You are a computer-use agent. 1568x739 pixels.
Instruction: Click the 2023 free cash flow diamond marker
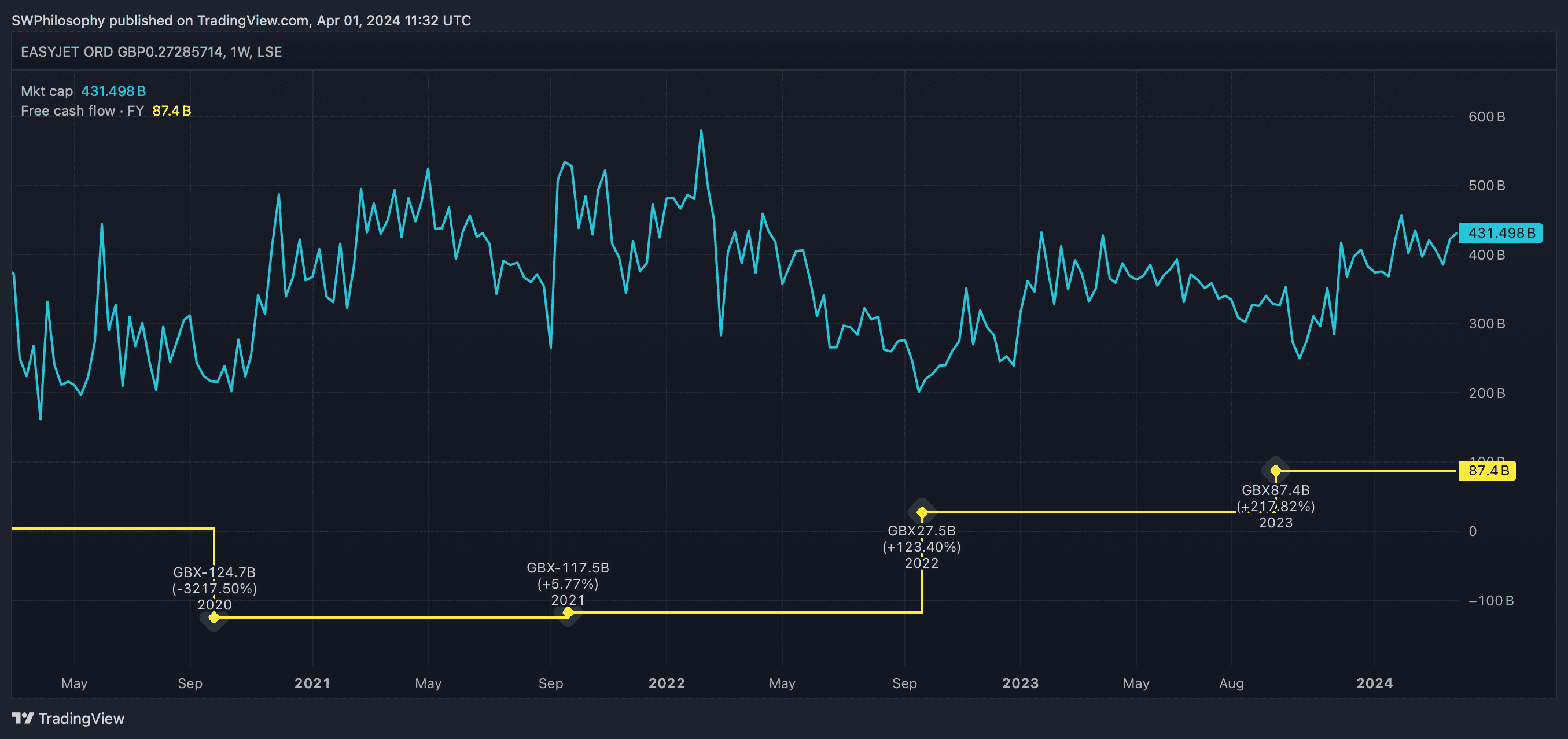[1275, 471]
